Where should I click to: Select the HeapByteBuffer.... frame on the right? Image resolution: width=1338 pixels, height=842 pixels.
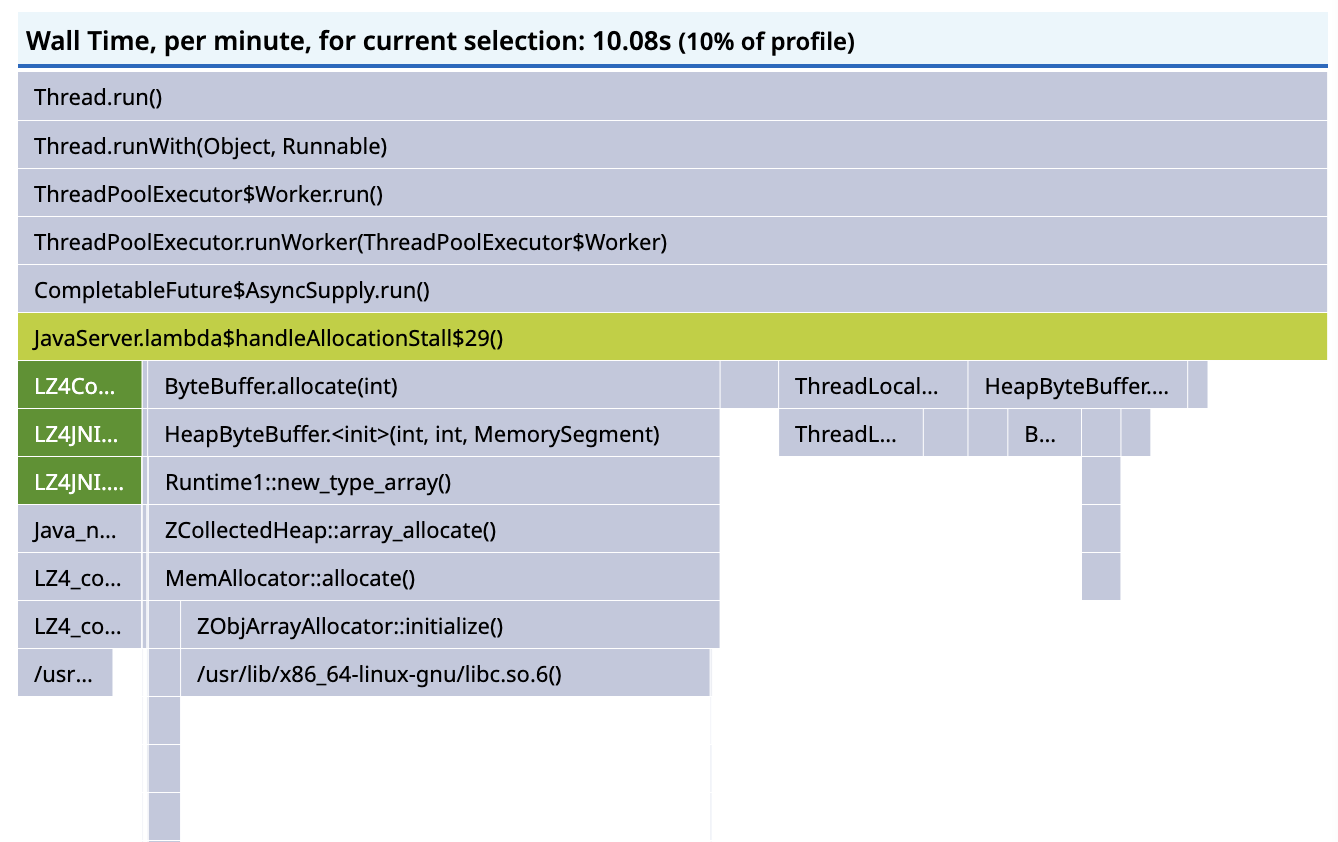point(1077,385)
